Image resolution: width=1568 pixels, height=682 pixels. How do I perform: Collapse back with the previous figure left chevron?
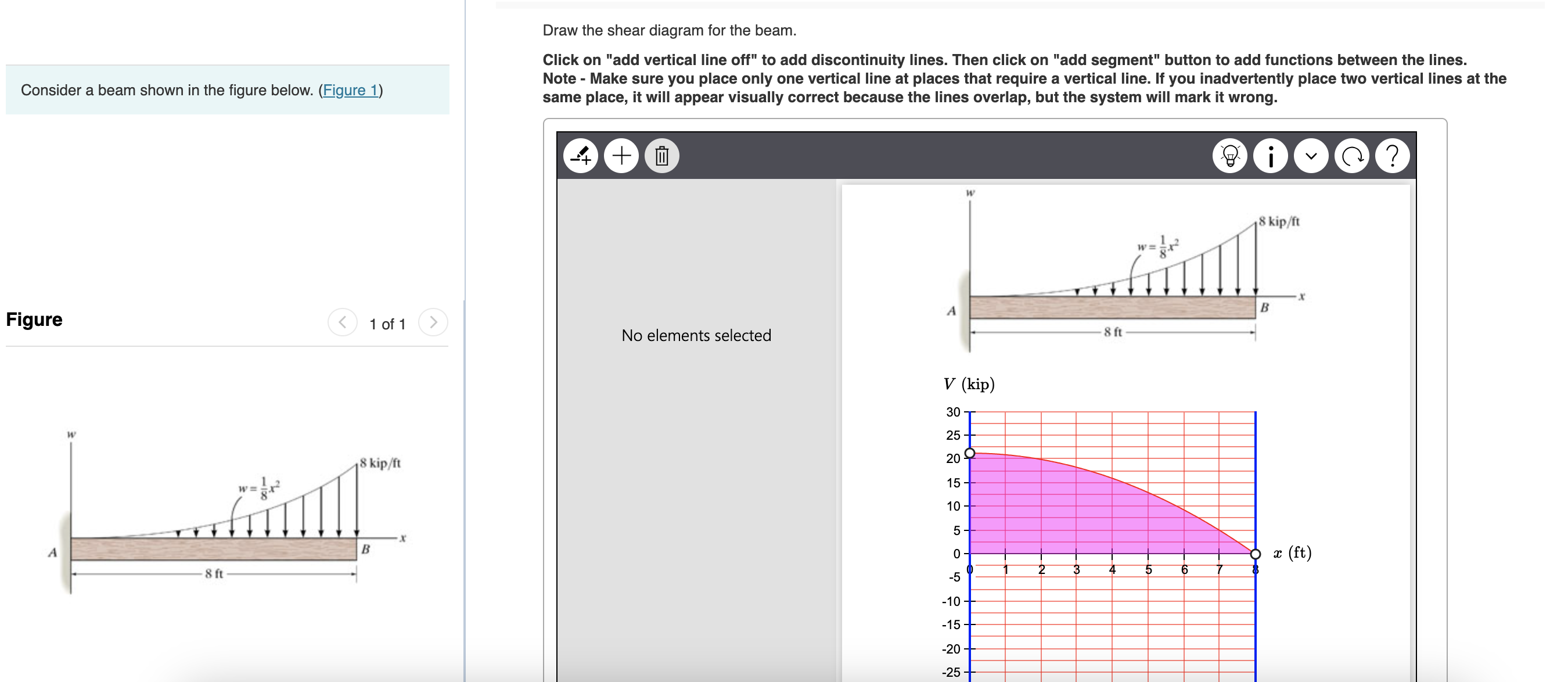pos(343,323)
